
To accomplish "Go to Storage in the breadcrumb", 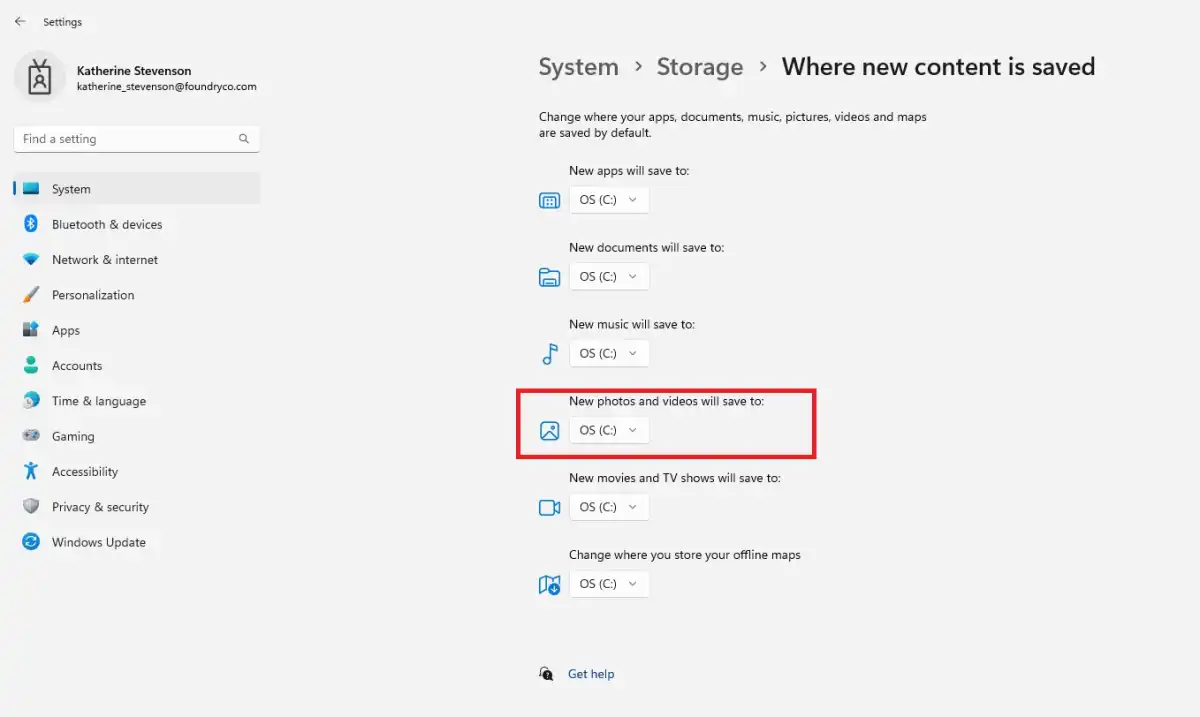I will click(700, 67).
